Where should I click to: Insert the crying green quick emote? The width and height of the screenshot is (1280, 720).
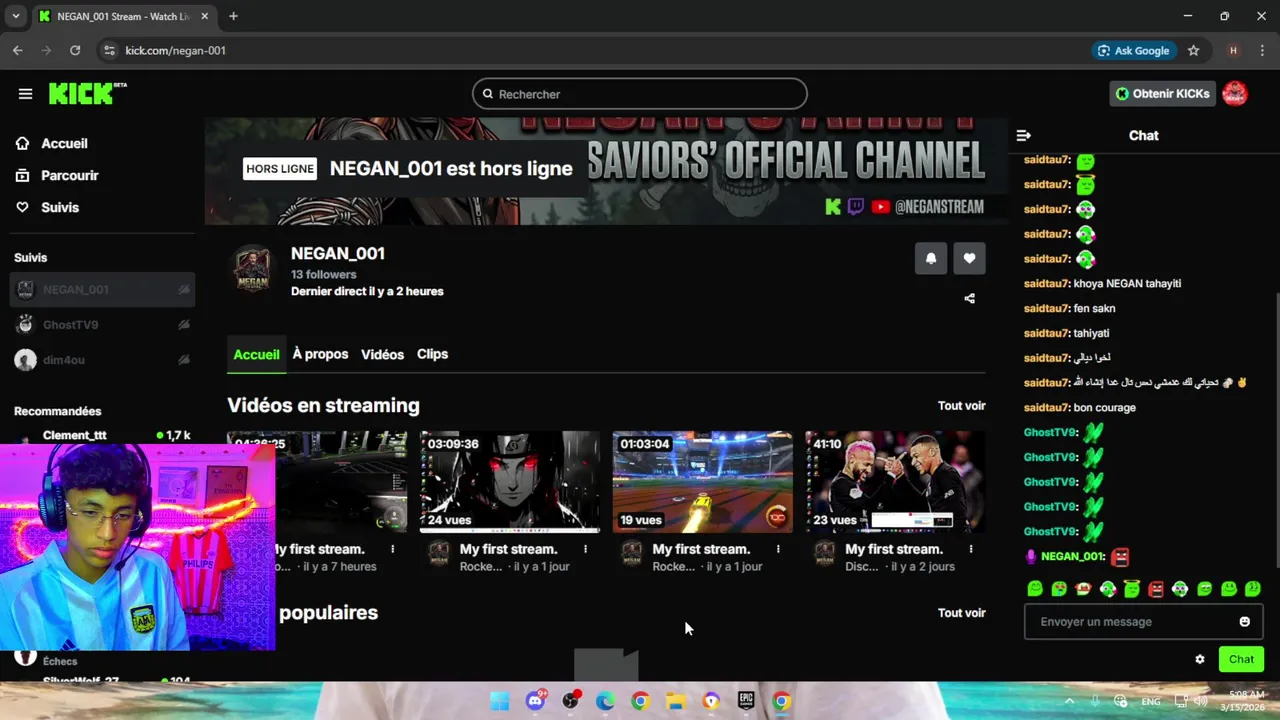click(x=1059, y=589)
